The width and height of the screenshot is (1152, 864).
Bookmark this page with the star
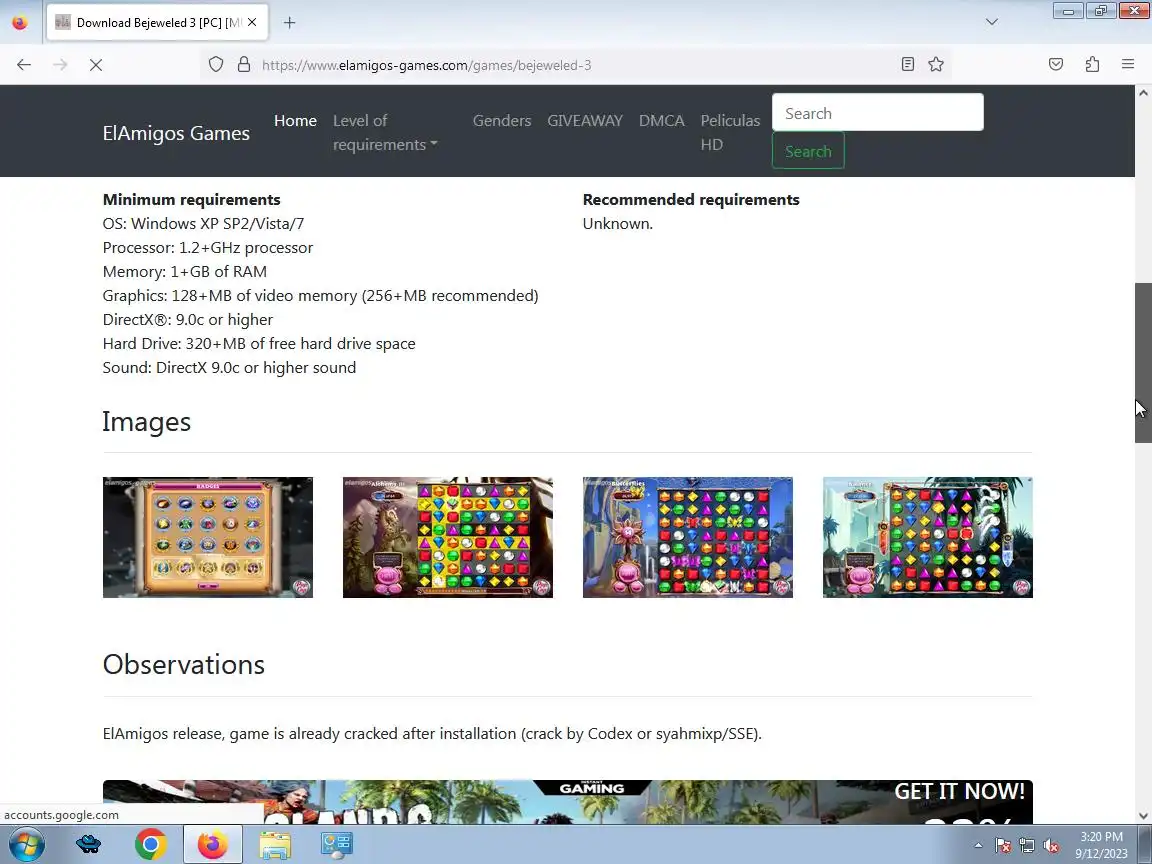point(936,65)
